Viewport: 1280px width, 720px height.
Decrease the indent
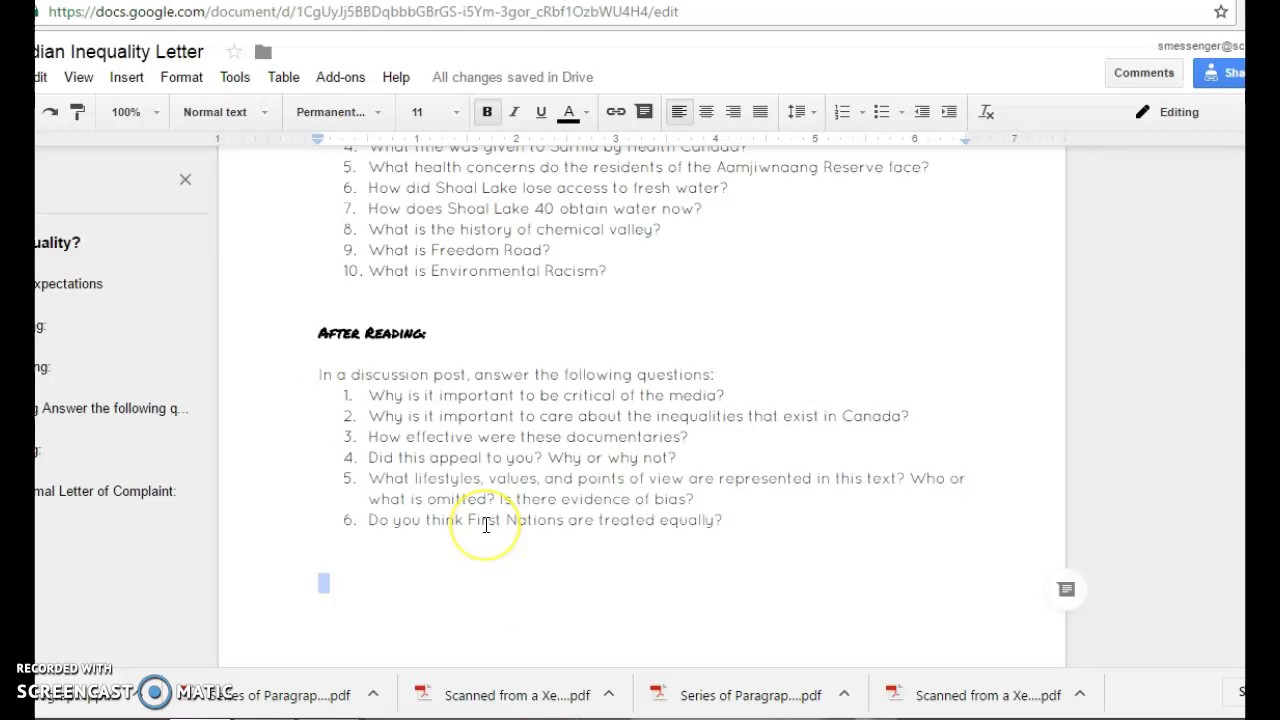922,112
